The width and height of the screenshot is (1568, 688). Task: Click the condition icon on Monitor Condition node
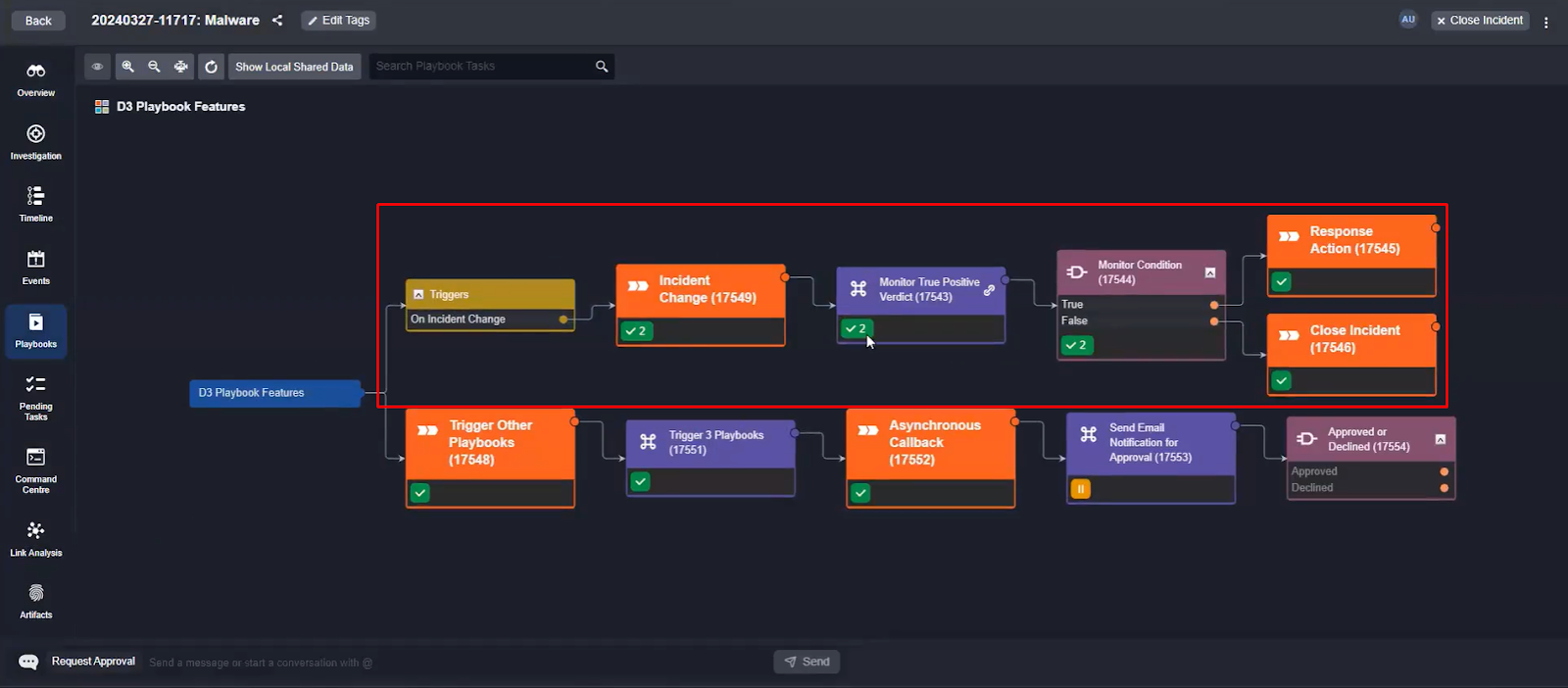click(x=1077, y=271)
